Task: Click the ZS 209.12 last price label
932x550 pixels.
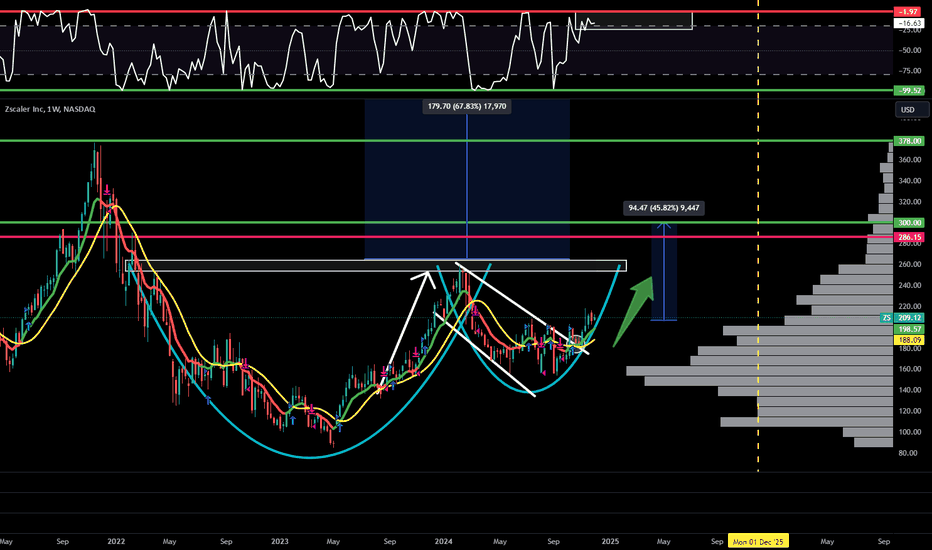Action: pyautogui.click(x=902, y=318)
